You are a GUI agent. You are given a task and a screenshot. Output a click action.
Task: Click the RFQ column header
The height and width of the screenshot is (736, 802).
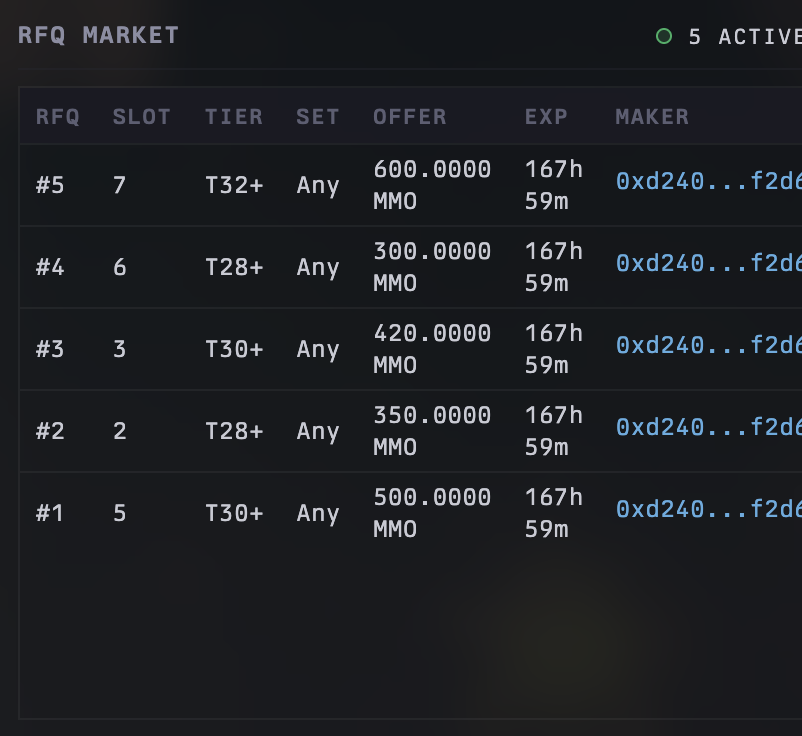[x=58, y=117]
